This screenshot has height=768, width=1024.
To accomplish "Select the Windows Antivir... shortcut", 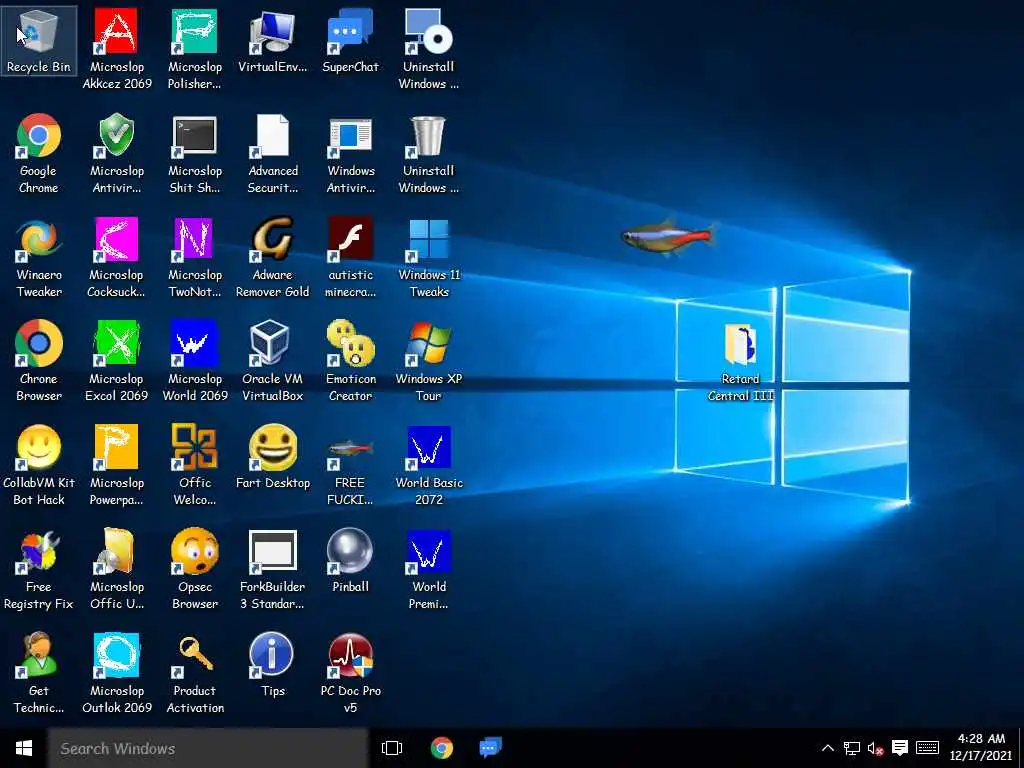I will 350,153.
